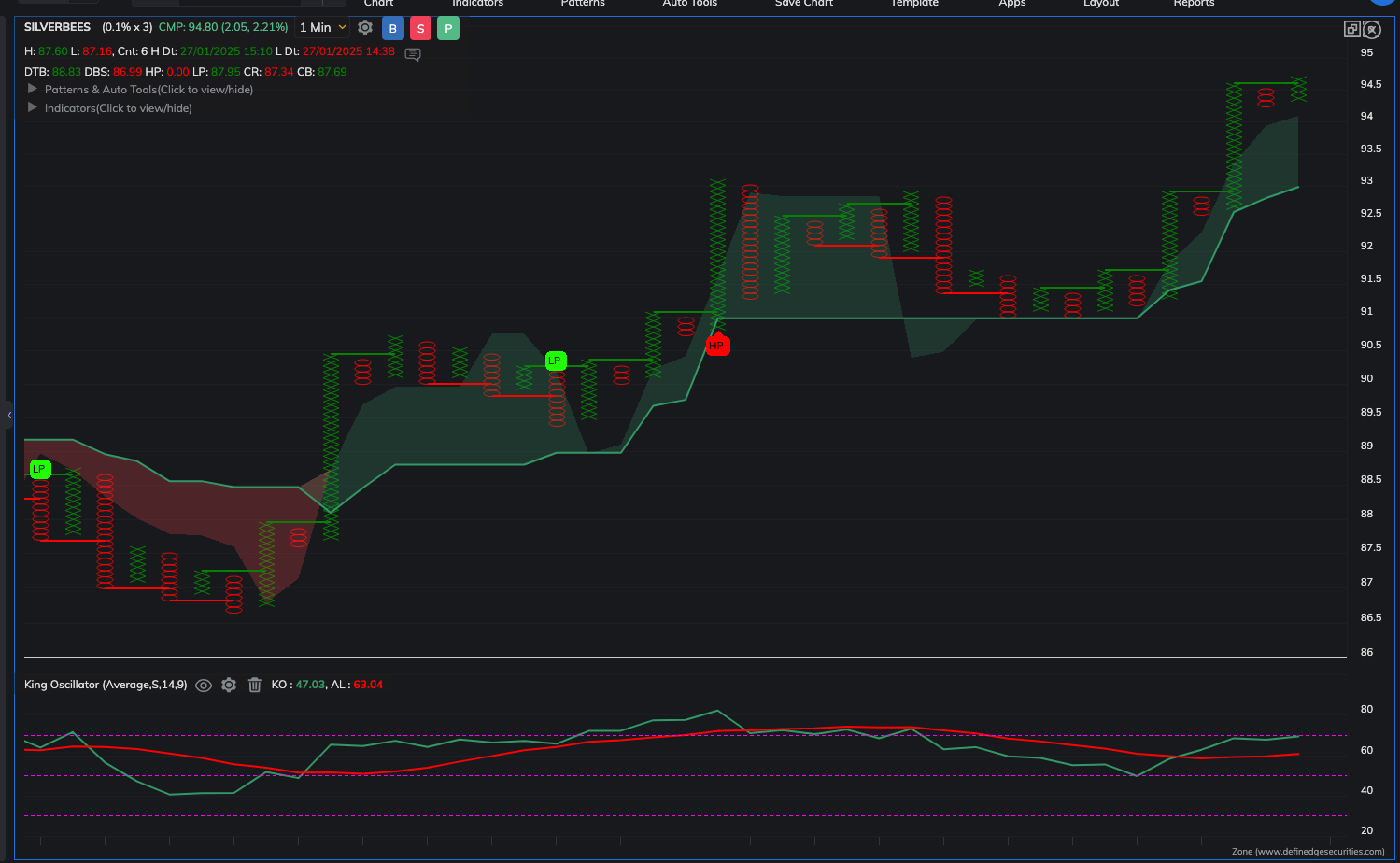Click the KO value 47.03
The image size is (1400, 863).
tap(310, 685)
